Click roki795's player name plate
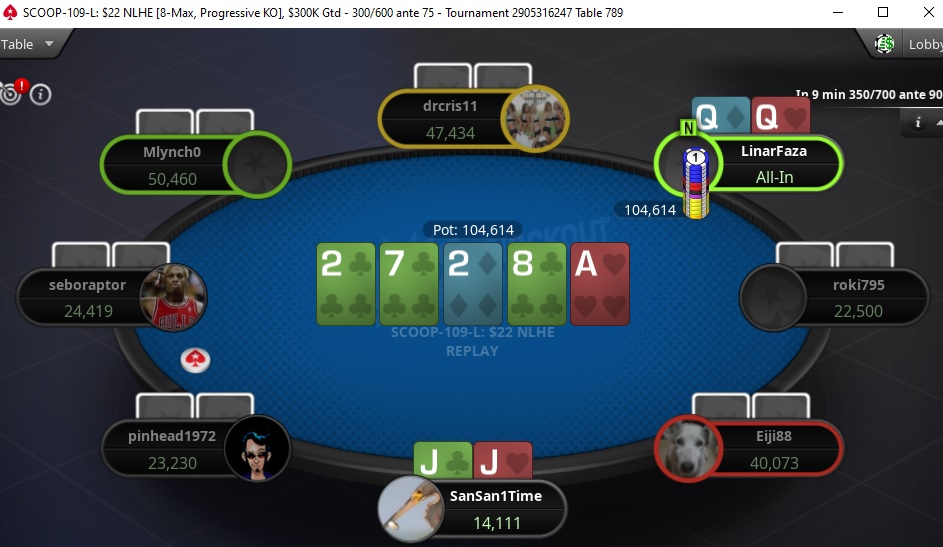Image resolution: width=943 pixels, height=547 pixels. (x=859, y=298)
